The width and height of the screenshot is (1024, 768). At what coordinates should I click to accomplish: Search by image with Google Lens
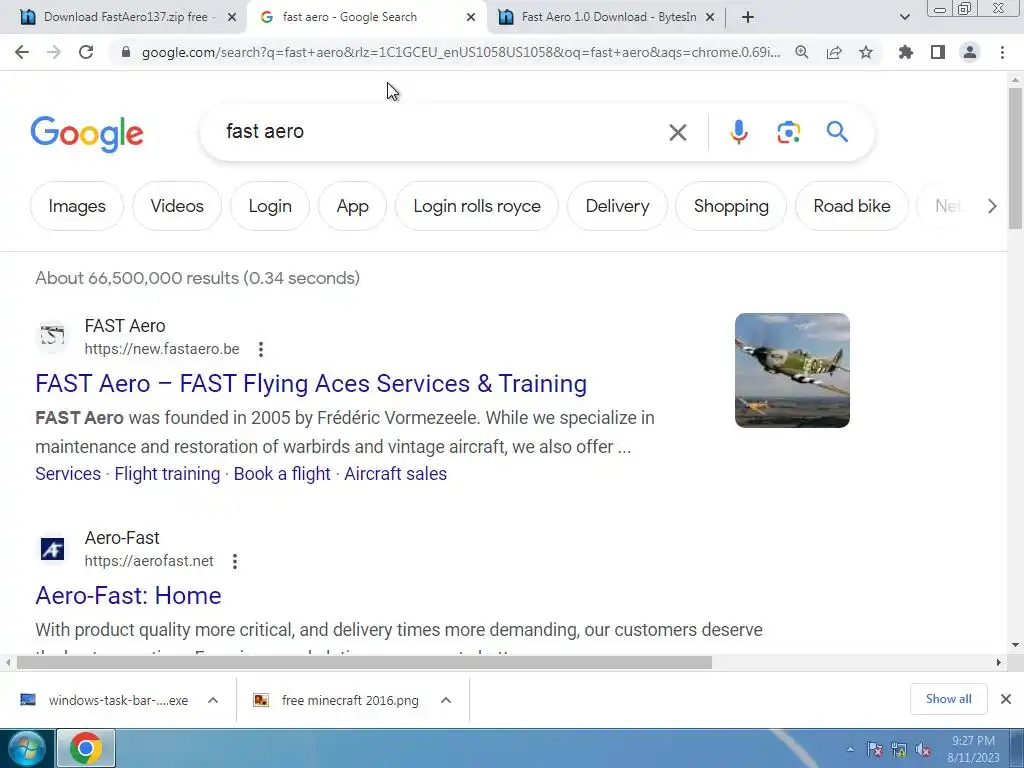pyautogui.click(x=788, y=133)
